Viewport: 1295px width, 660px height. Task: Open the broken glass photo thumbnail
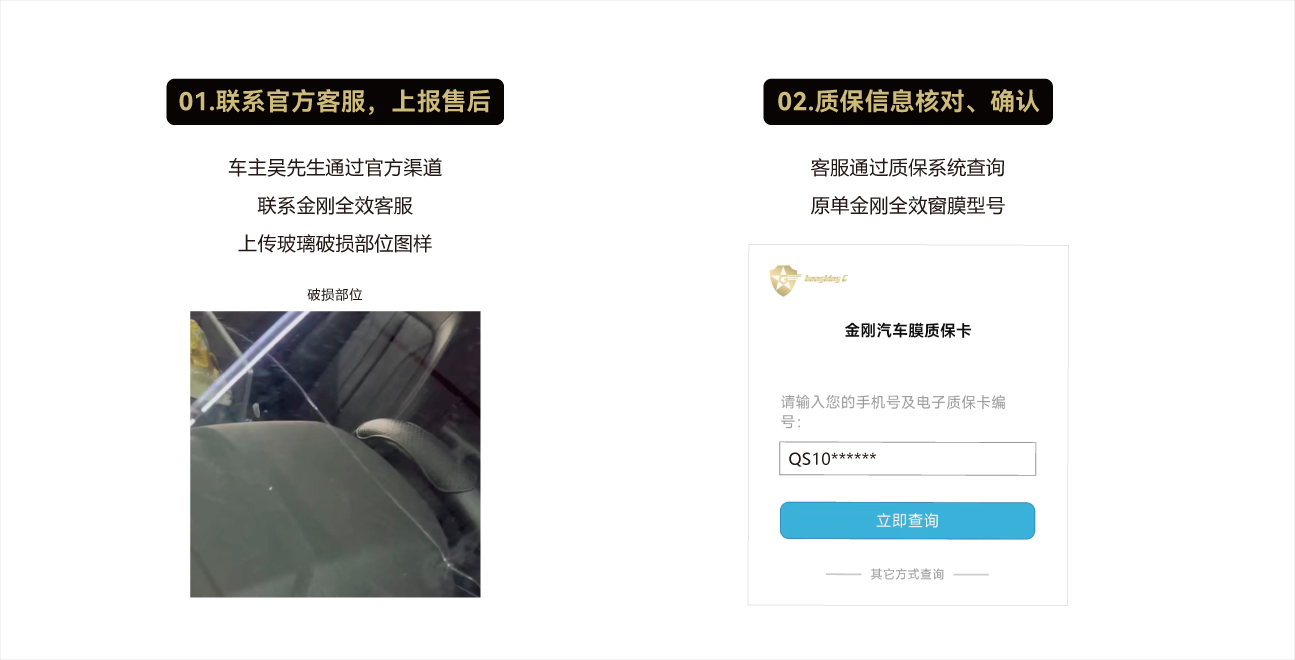335,454
